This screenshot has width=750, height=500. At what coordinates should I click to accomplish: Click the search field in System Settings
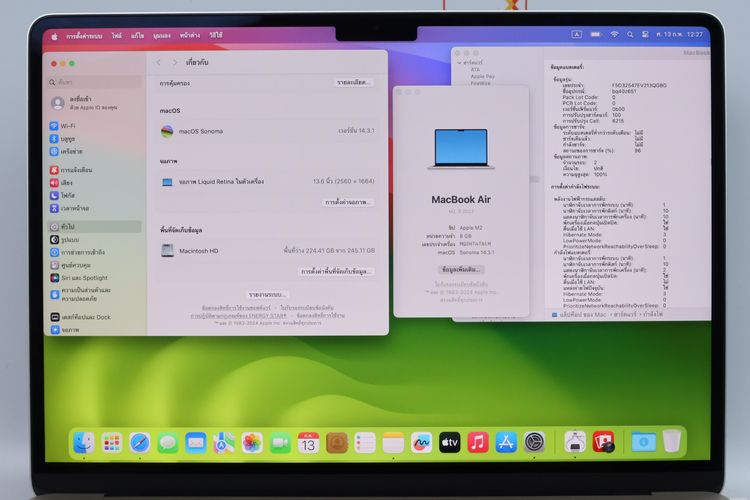click(95, 82)
